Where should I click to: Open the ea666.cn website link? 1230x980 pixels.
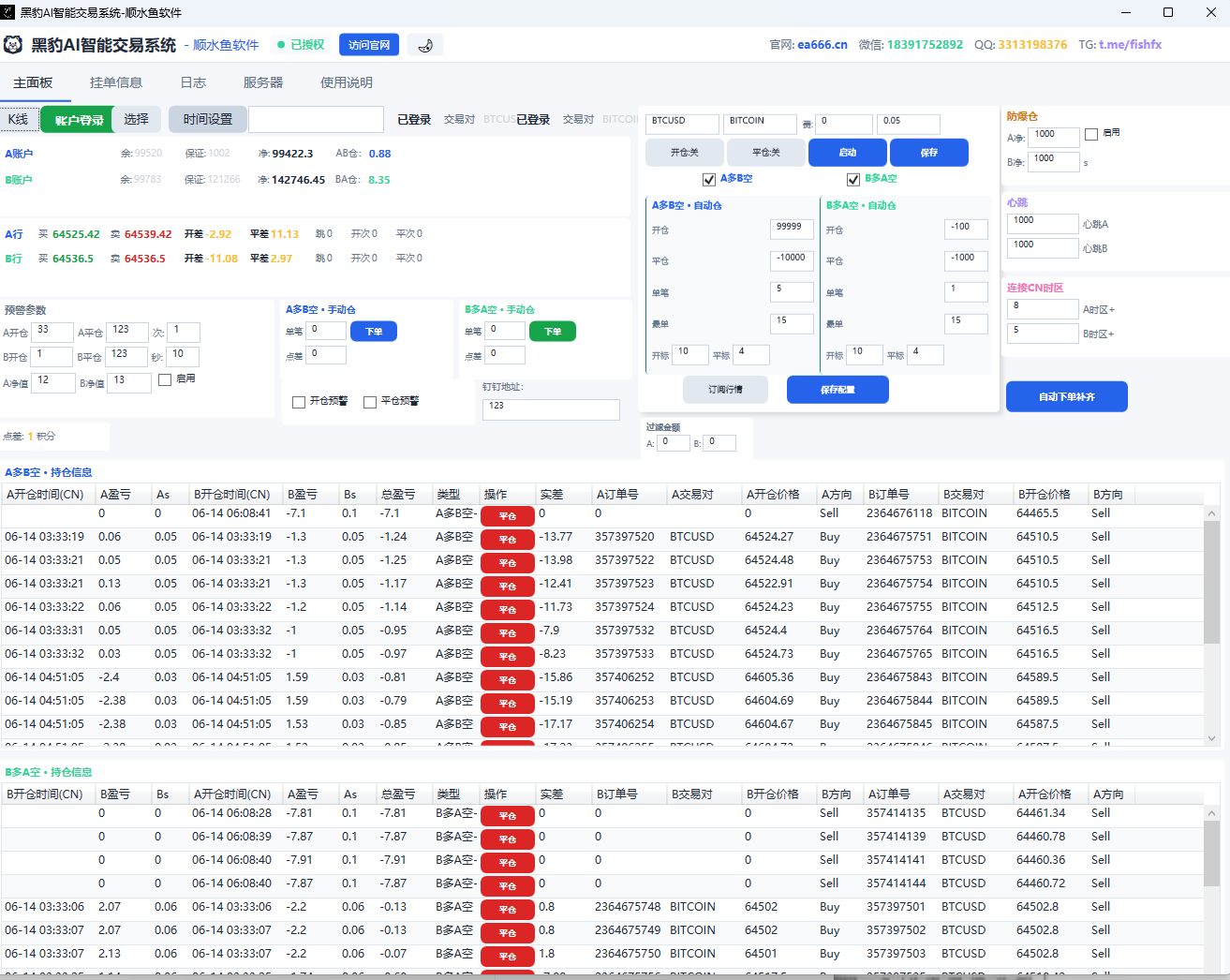click(x=822, y=45)
